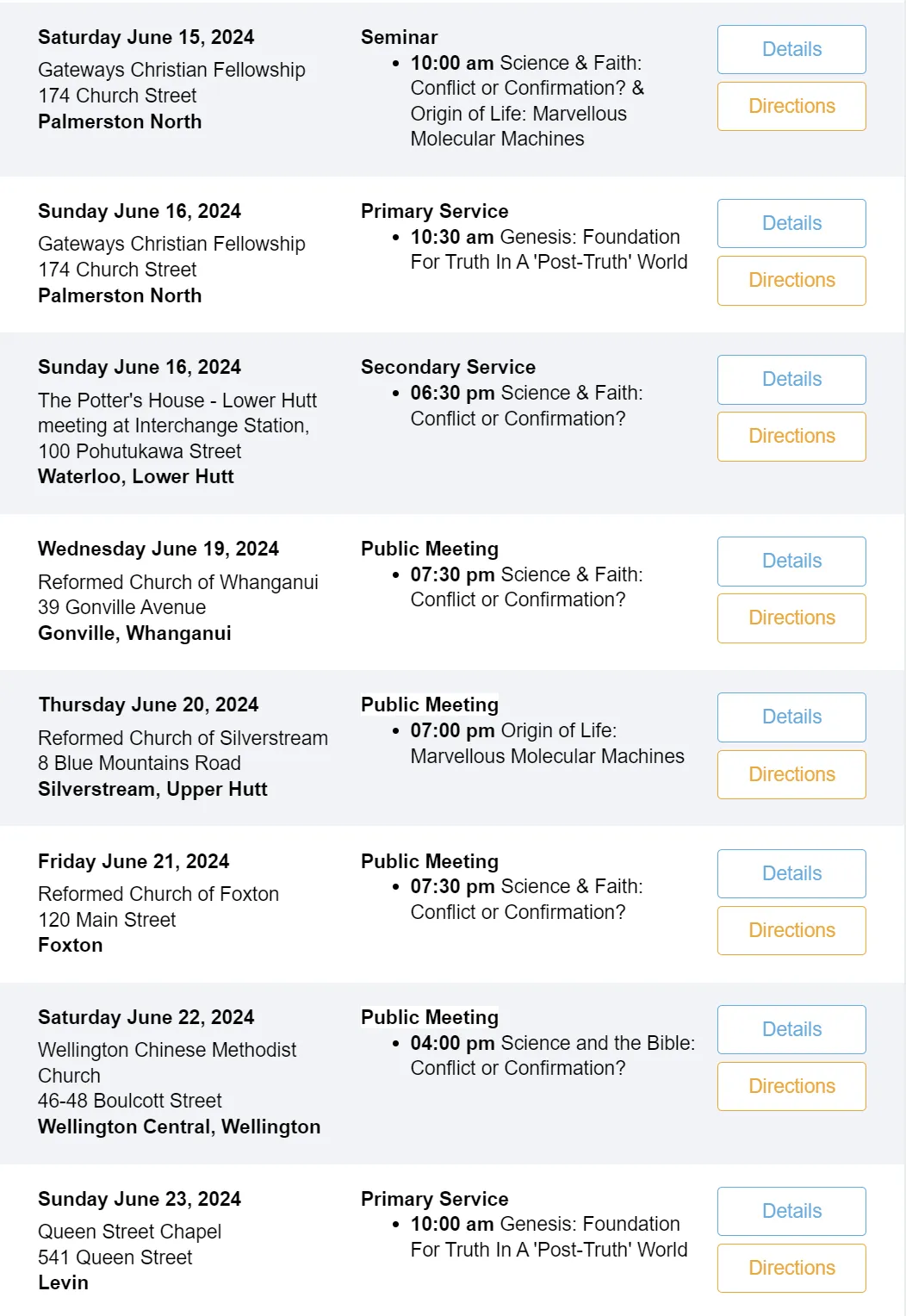Select the Saturday June 22, 2024 date heading
The image size is (906, 1316).
point(146,1017)
